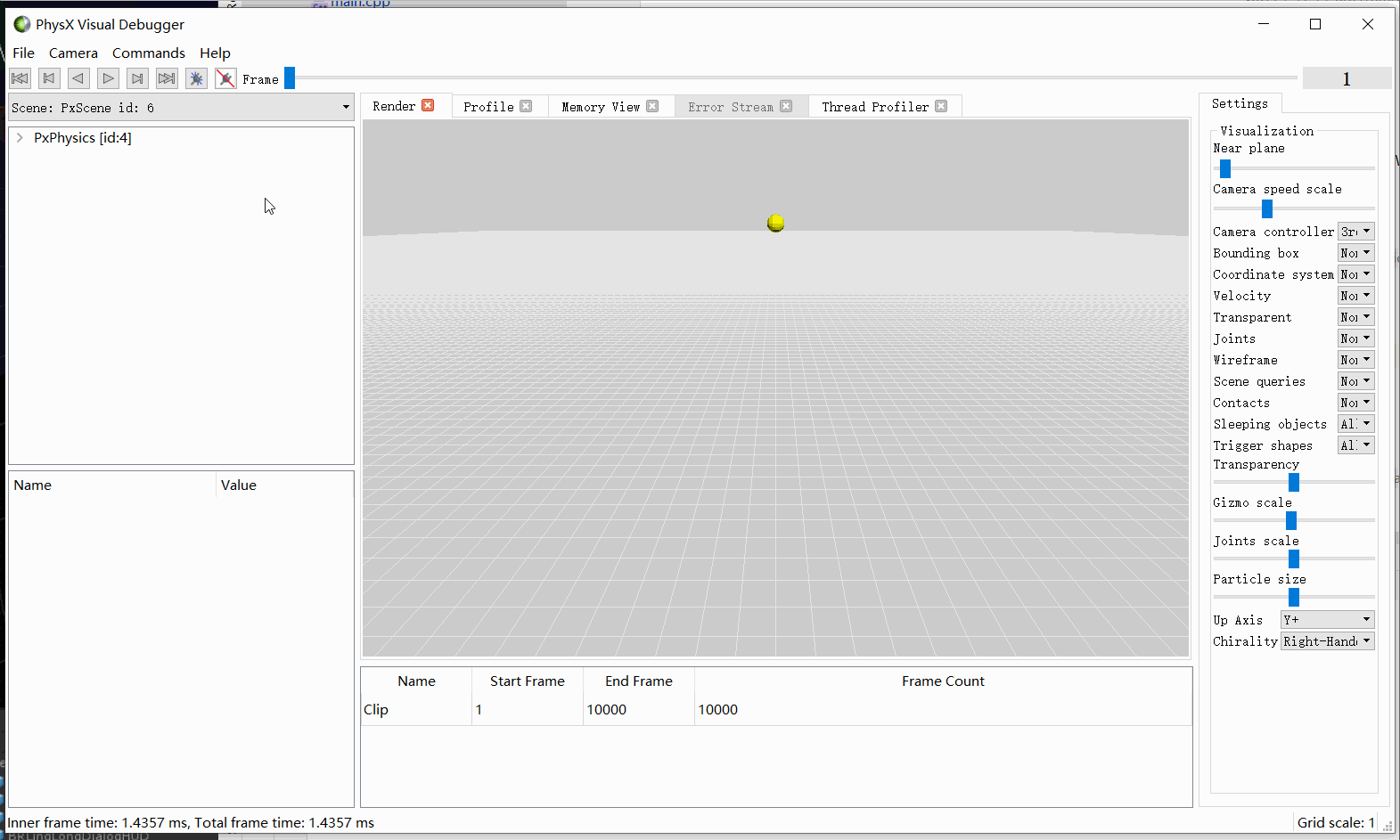Click the PhysX Visual Debugger app icon
The image size is (1400, 840).
(21, 24)
